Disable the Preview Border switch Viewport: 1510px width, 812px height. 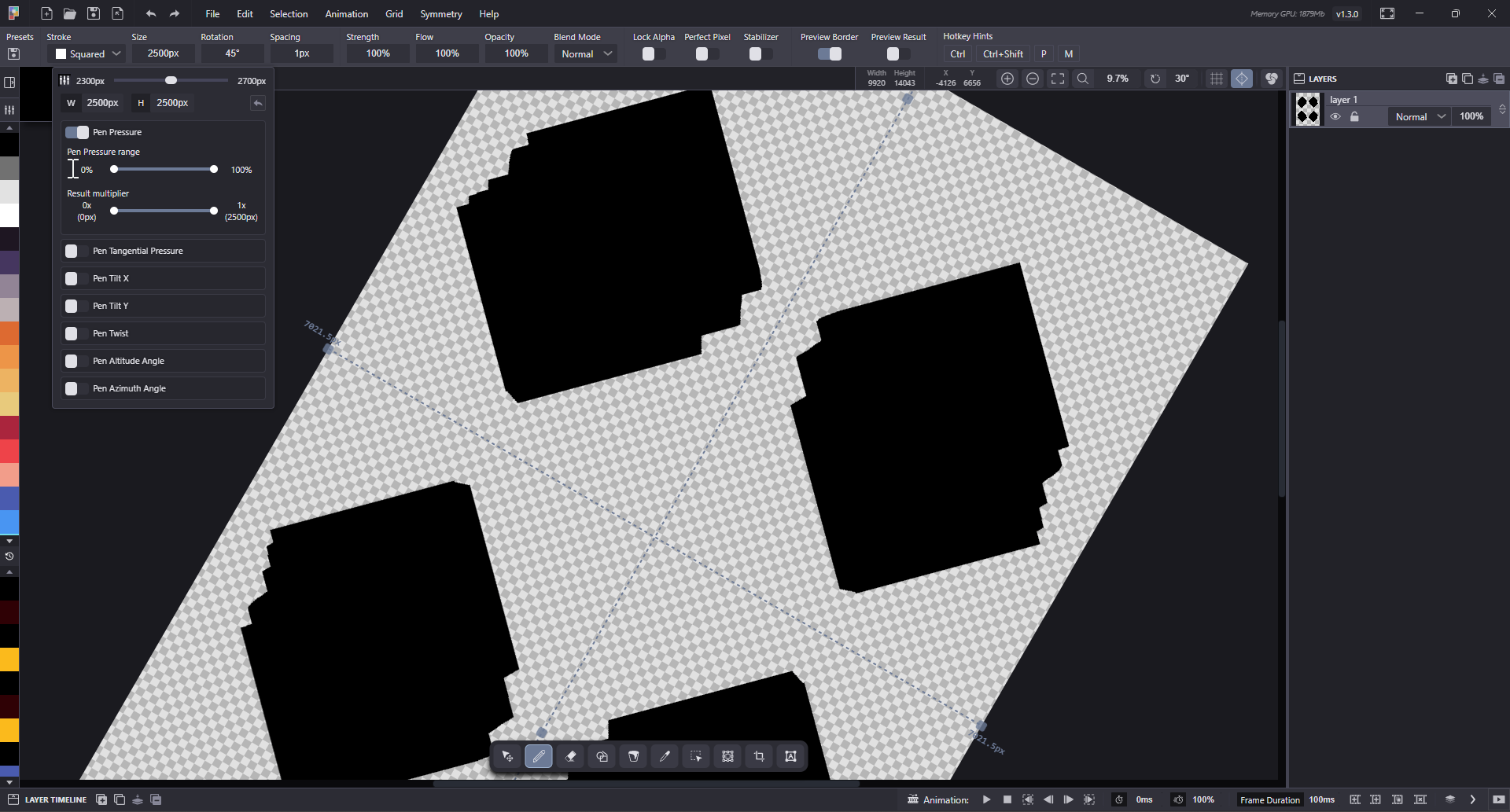830,53
